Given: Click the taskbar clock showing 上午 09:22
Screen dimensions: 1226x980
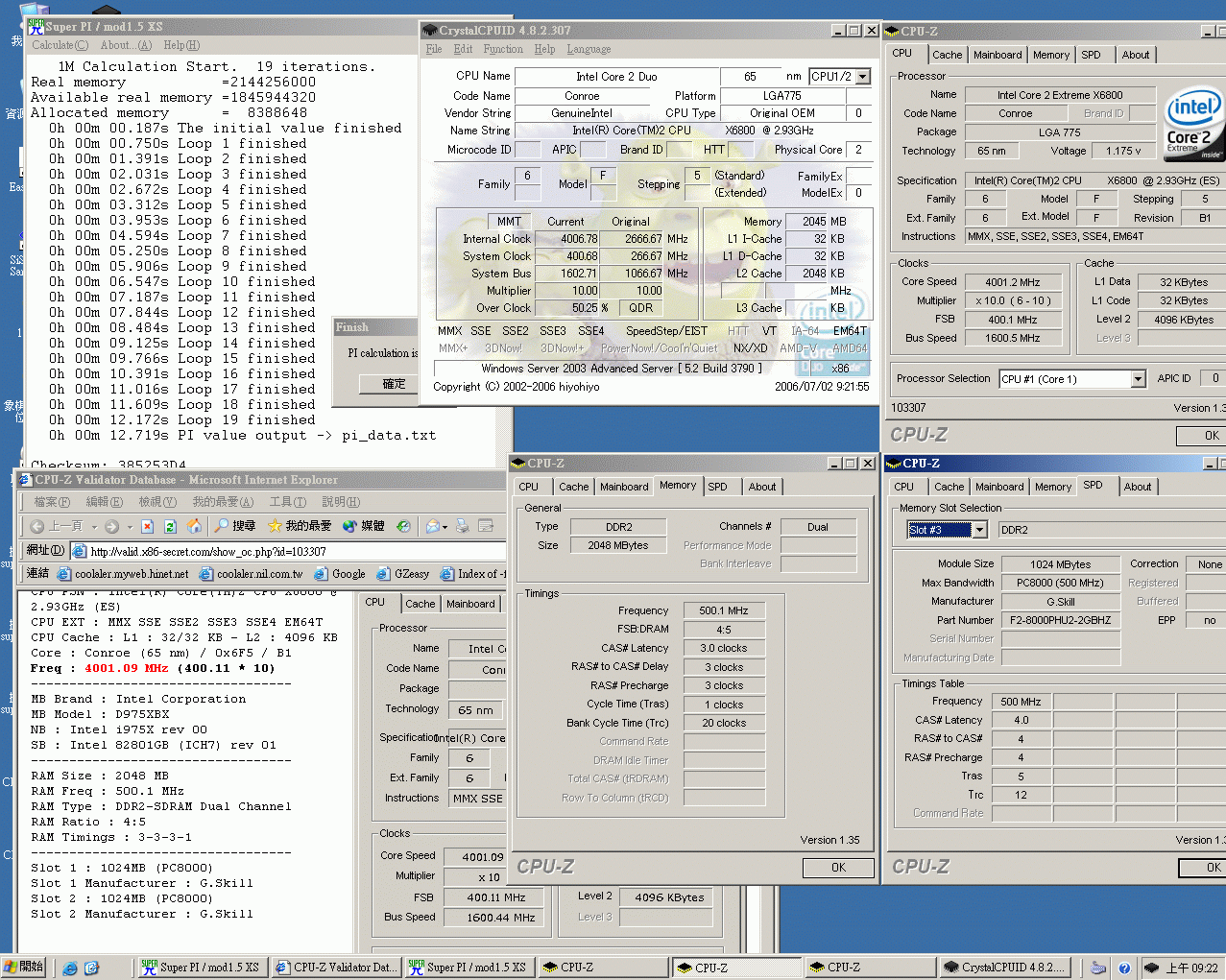Looking at the screenshot, I should [1191, 968].
